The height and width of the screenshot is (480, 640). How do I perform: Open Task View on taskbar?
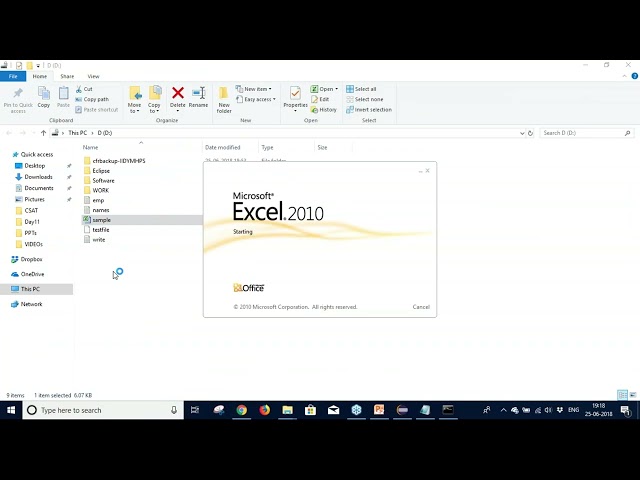click(x=195, y=410)
